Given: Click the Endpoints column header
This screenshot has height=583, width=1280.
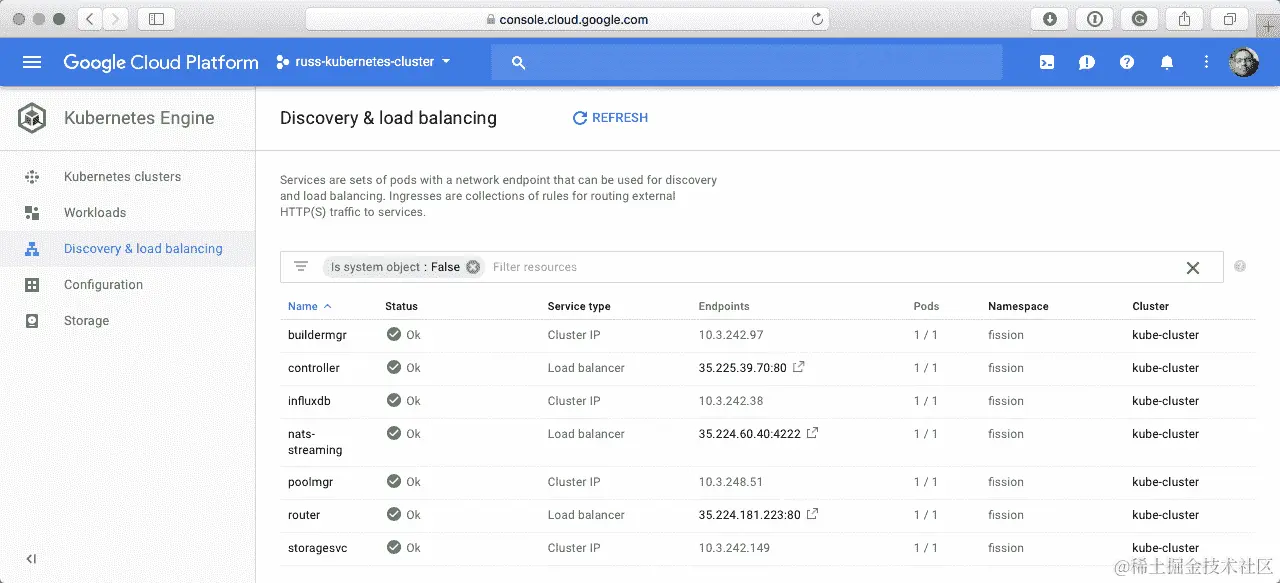Looking at the screenshot, I should click(x=724, y=306).
